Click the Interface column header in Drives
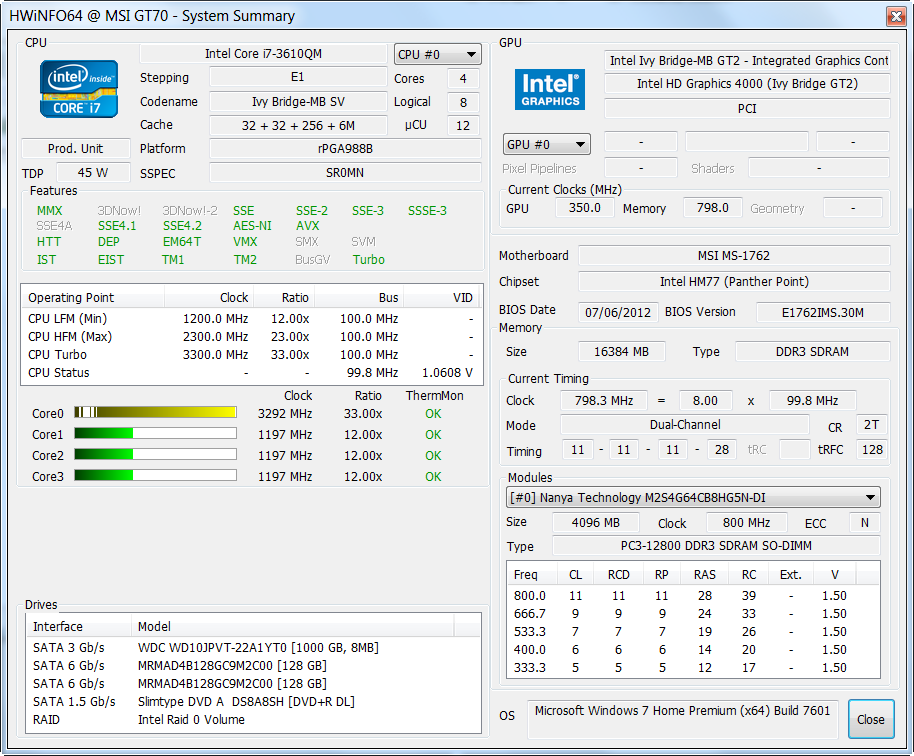Screen dimensions: 914x756 coord(79,627)
